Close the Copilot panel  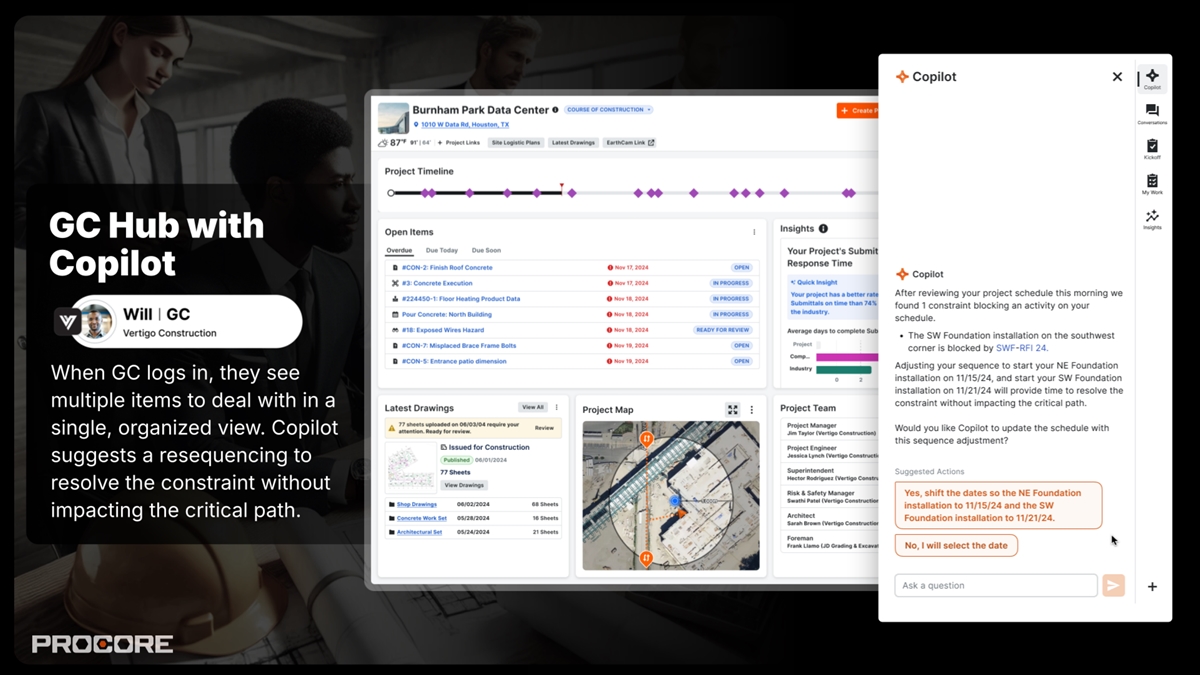tap(1117, 77)
